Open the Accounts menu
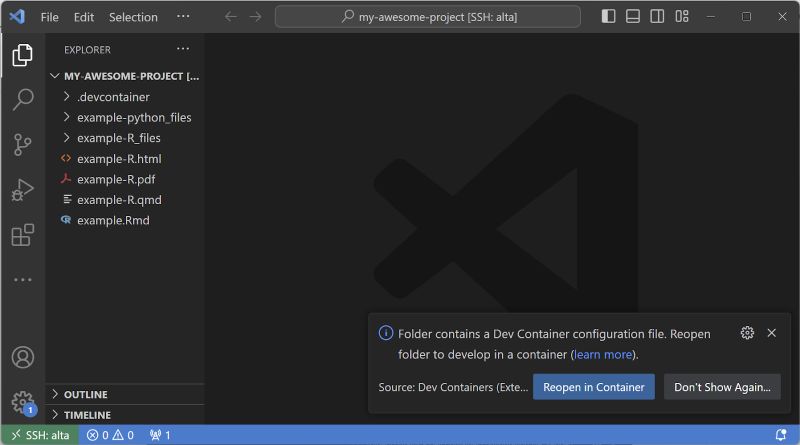800x445 pixels. click(22, 357)
